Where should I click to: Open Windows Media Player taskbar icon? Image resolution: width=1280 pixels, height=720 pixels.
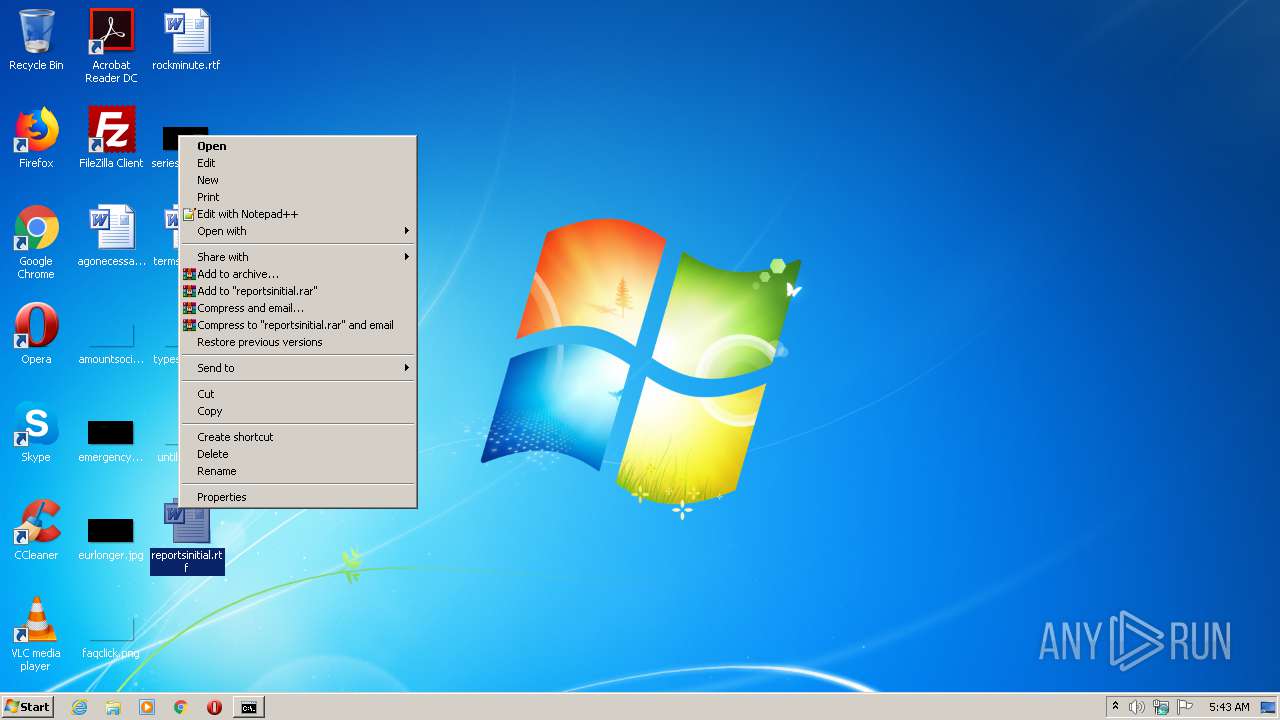[147, 707]
